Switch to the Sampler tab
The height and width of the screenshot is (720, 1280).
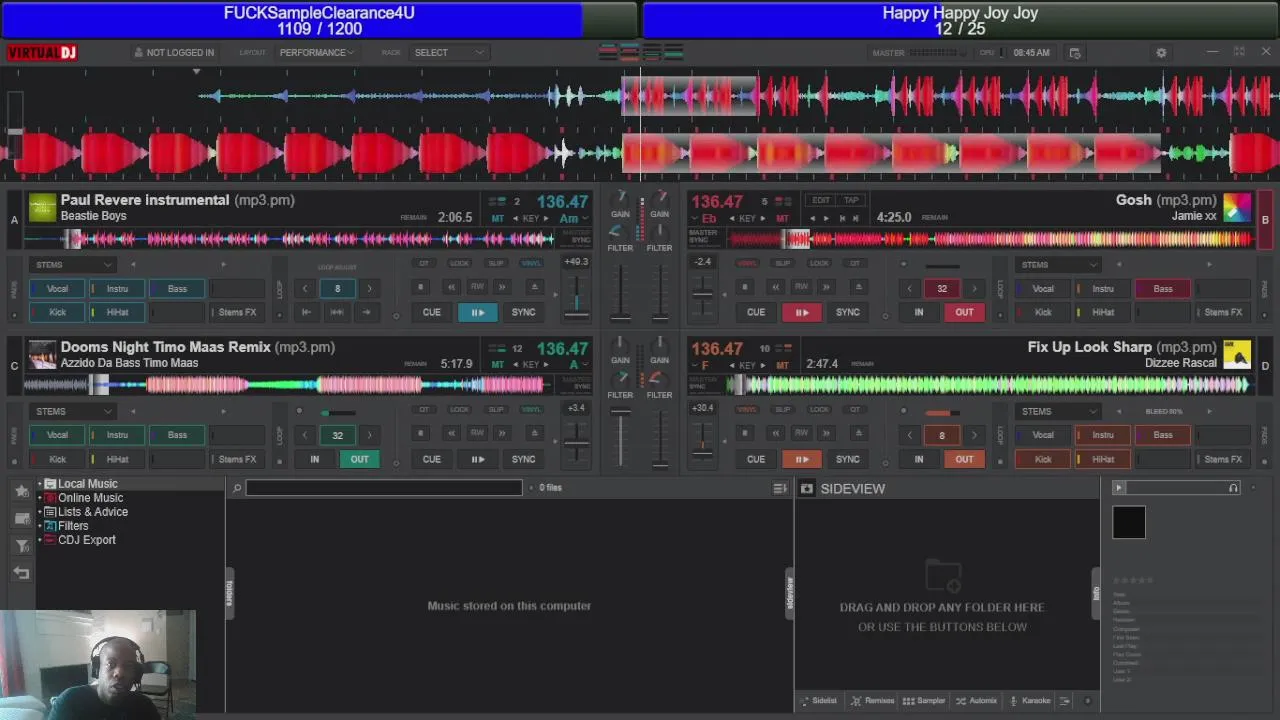point(924,701)
